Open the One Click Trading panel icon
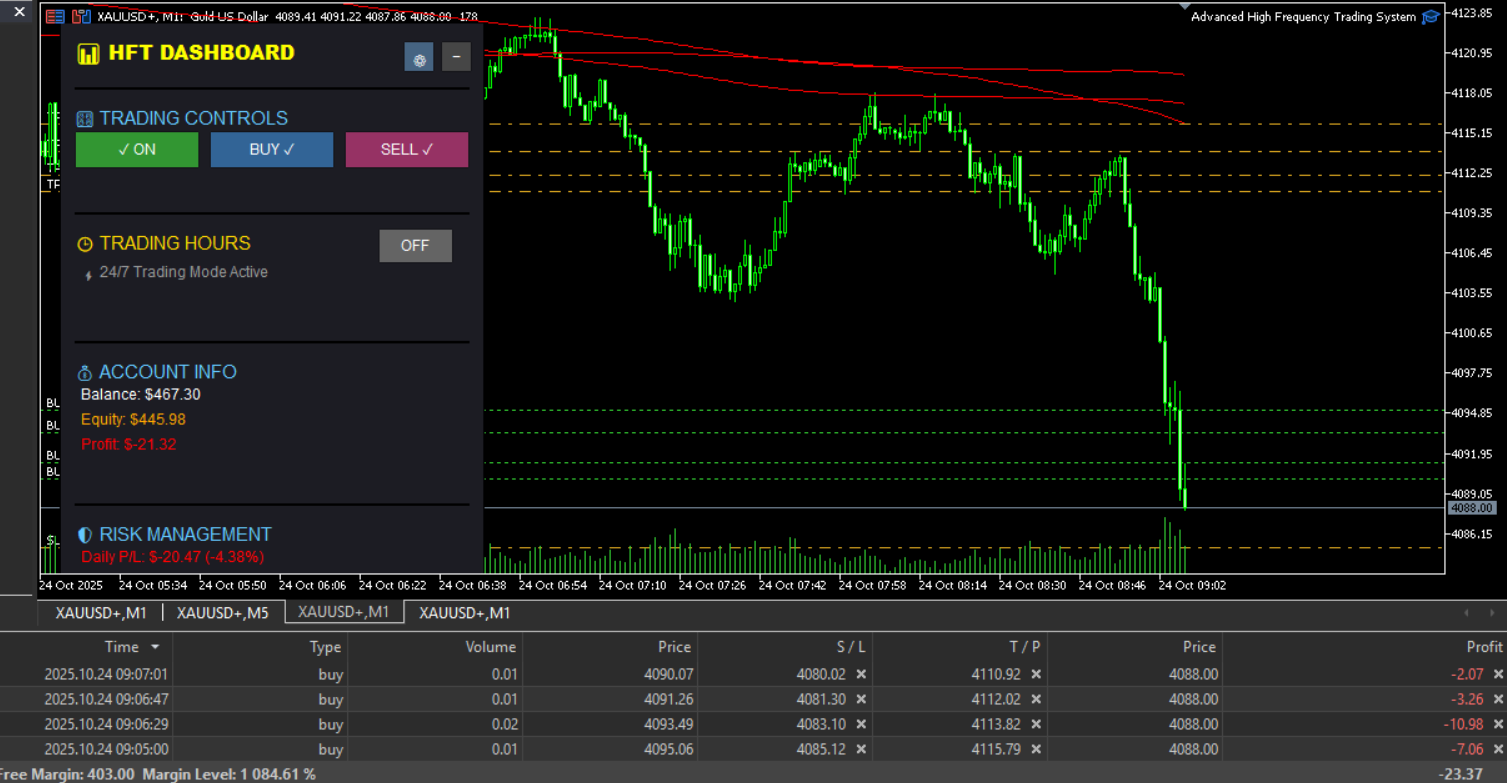The width and height of the screenshot is (1507, 783). point(56,17)
